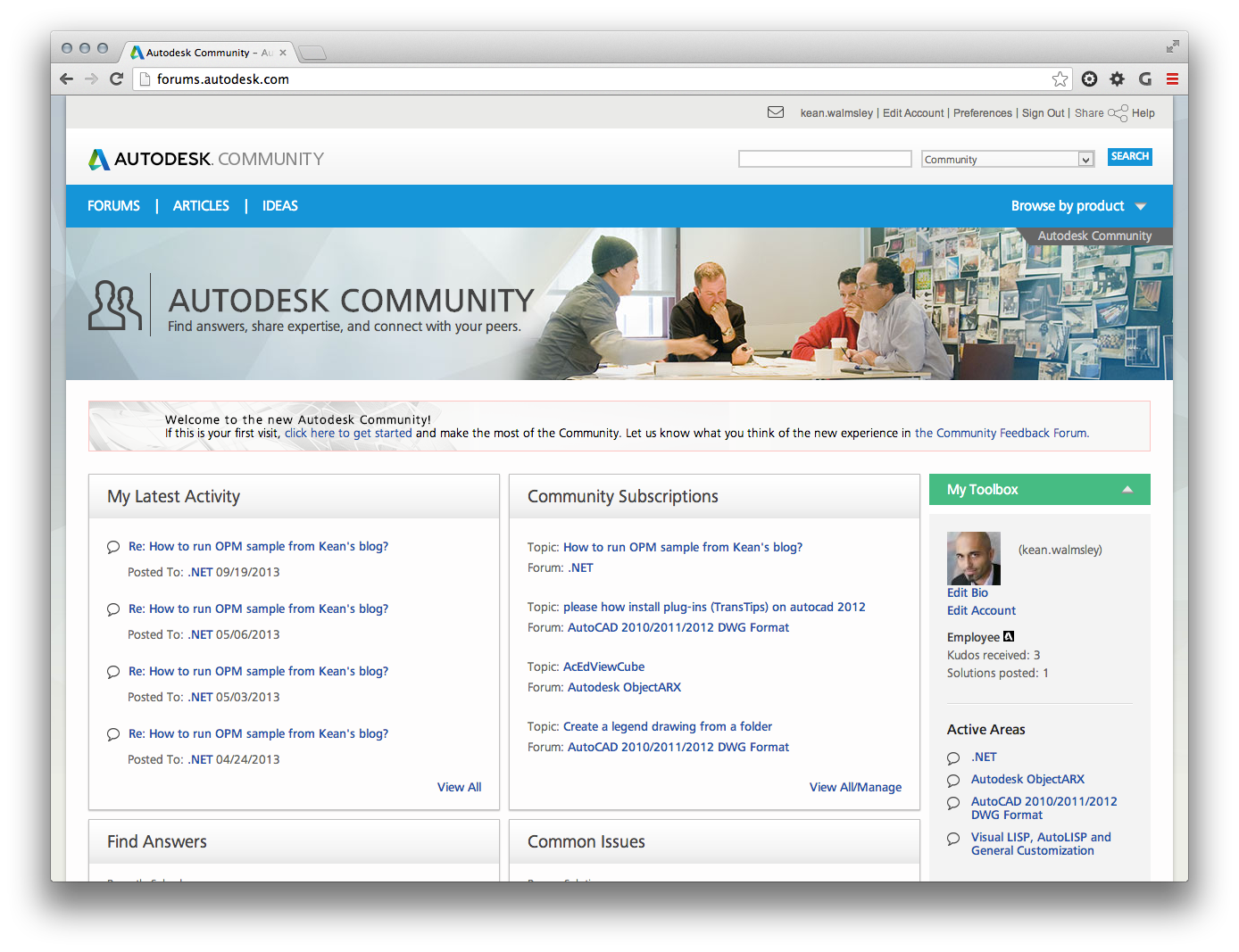This screenshot has height=952, width=1239.
Task: Open the AcEdViewCube topic link
Action: [x=603, y=666]
